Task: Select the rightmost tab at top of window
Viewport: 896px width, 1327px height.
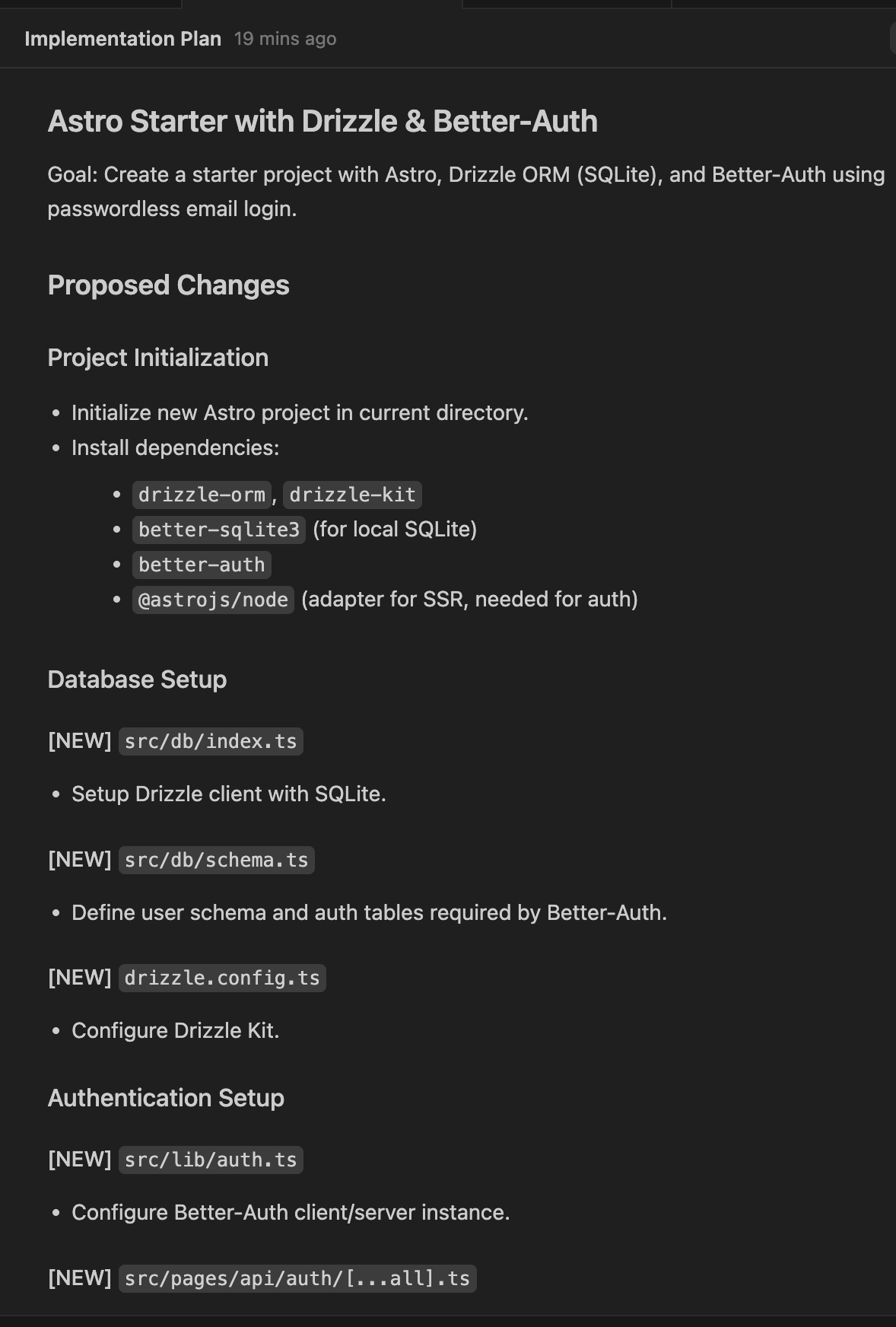Action: (783, 4)
